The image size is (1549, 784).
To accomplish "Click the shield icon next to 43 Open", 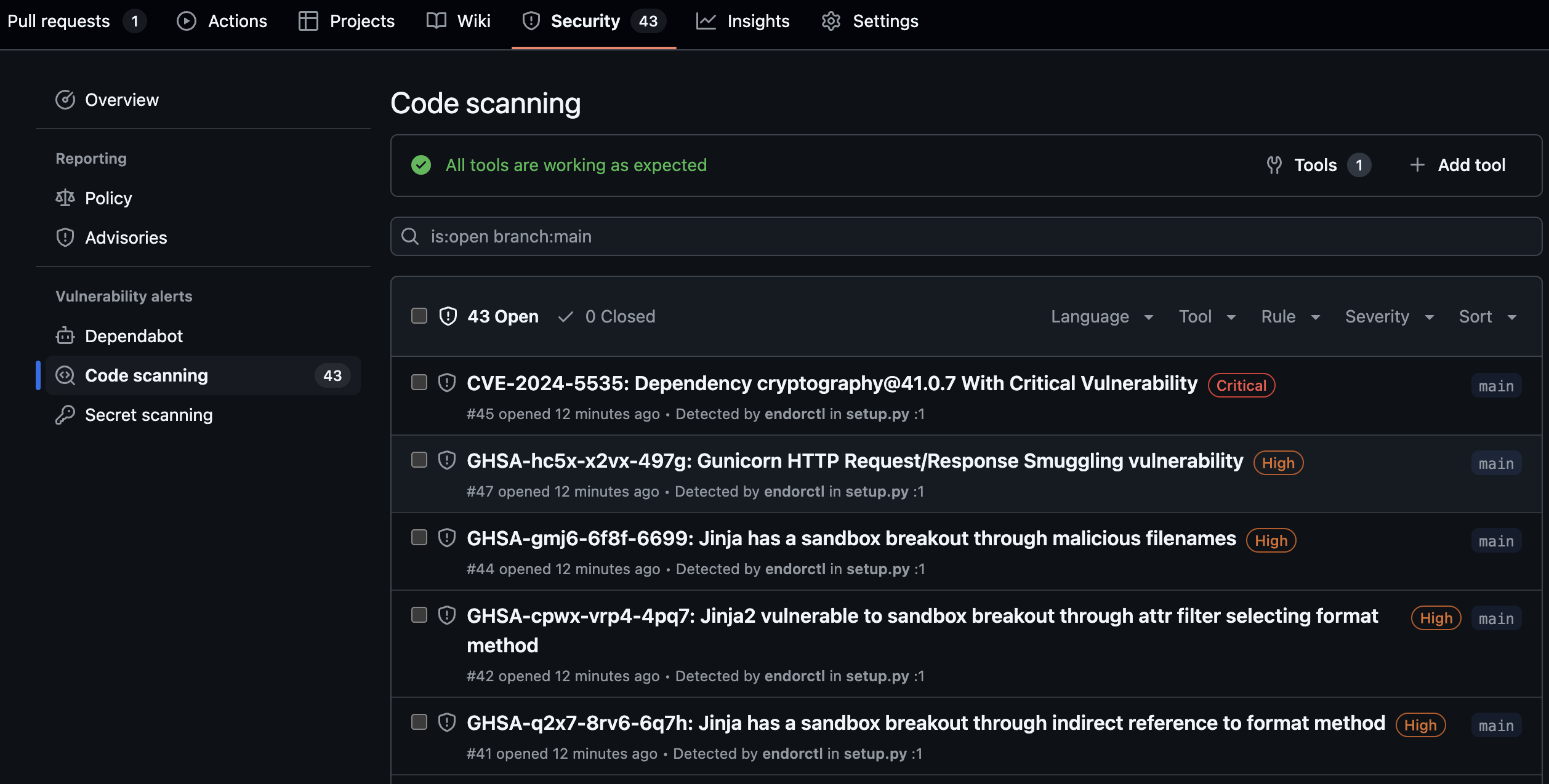I will pyautogui.click(x=448, y=316).
